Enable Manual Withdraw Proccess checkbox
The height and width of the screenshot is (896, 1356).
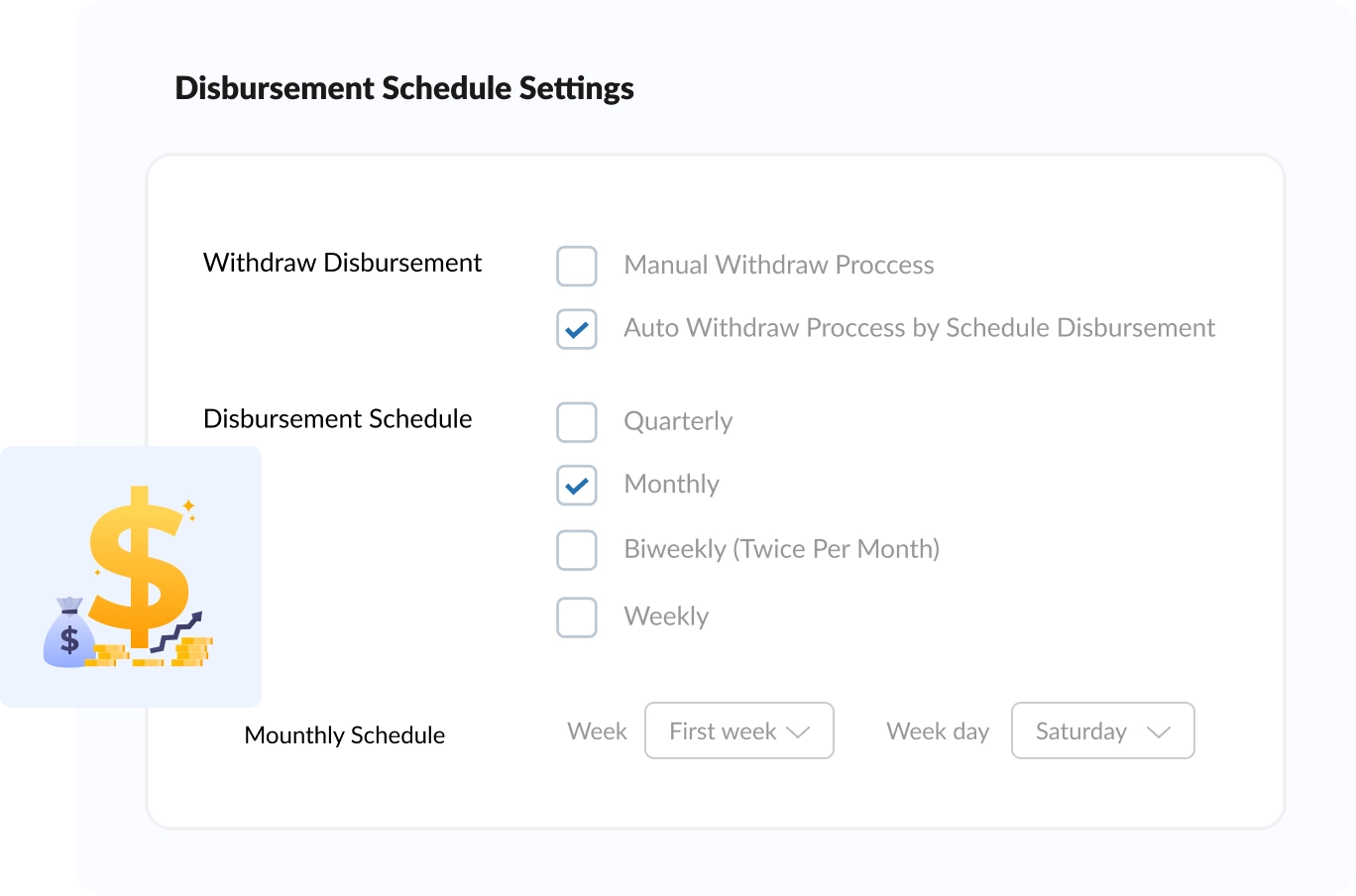pyautogui.click(x=577, y=266)
